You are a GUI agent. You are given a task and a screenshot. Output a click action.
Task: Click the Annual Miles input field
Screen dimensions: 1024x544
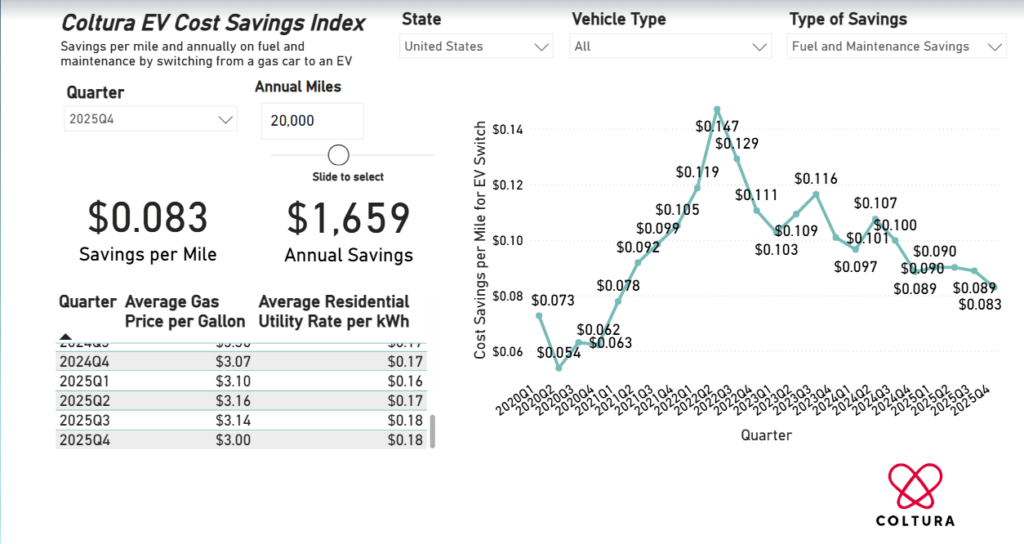click(x=312, y=120)
